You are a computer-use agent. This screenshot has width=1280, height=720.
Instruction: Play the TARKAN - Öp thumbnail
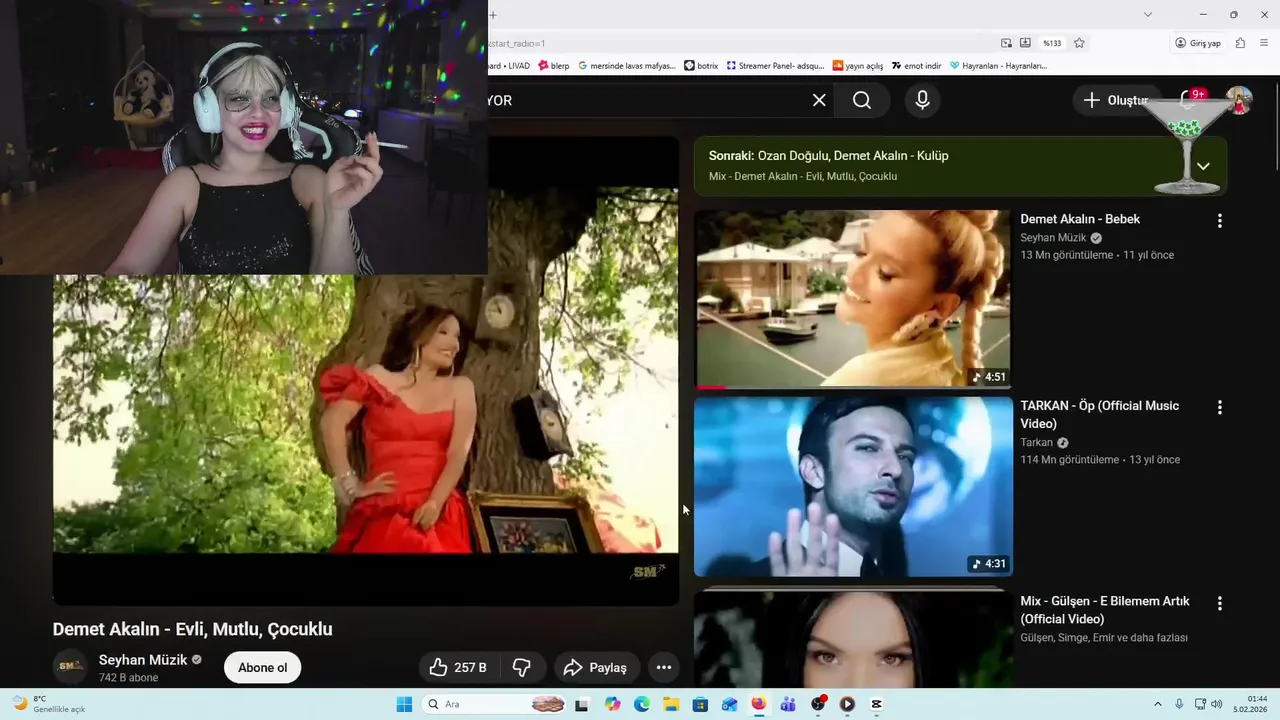click(x=852, y=487)
